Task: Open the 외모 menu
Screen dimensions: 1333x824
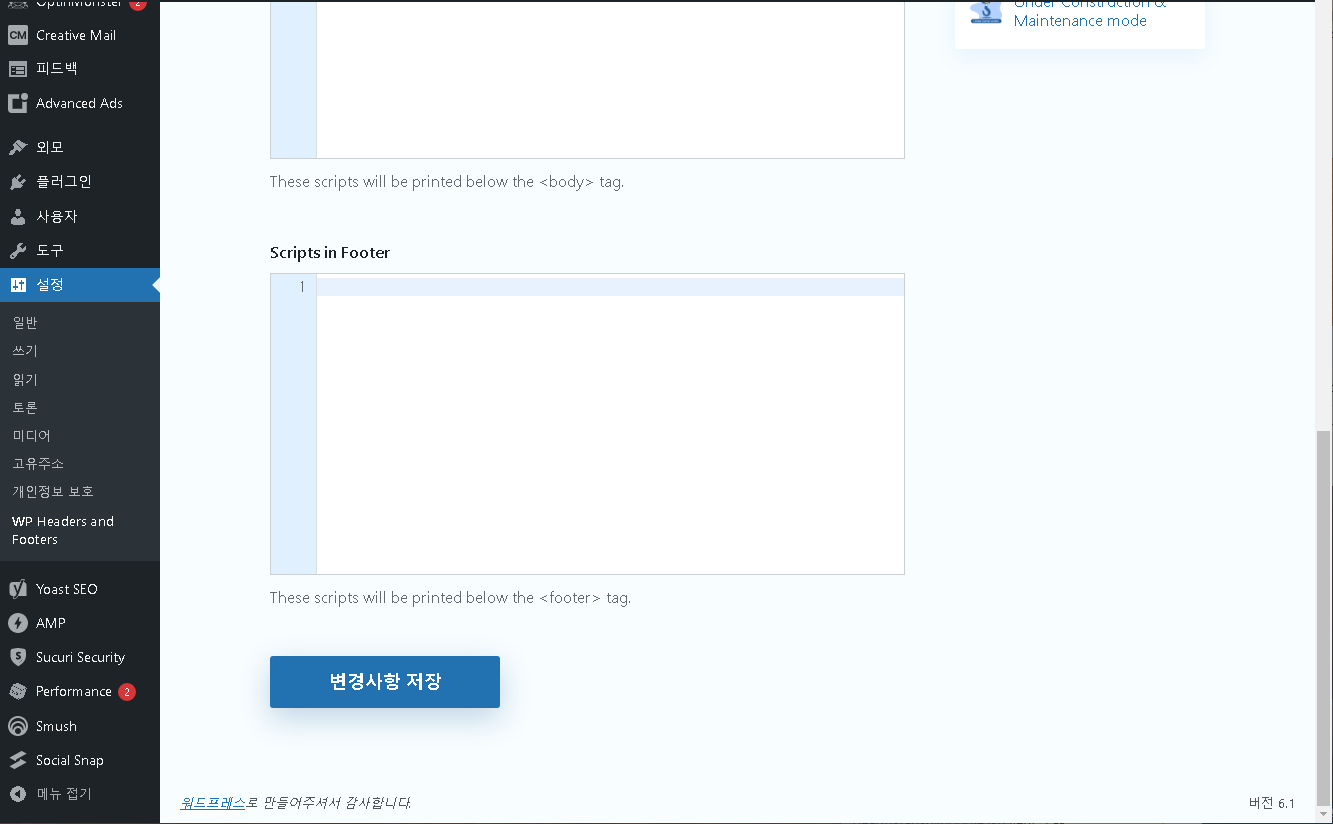Action: [x=80, y=147]
